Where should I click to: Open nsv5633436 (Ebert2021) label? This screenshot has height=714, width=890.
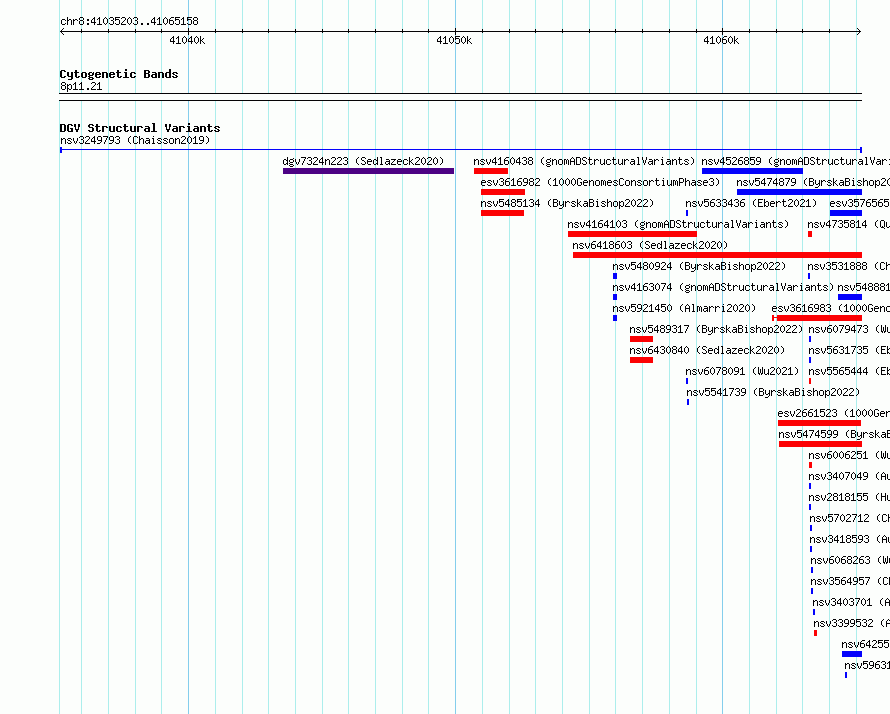[x=751, y=203]
